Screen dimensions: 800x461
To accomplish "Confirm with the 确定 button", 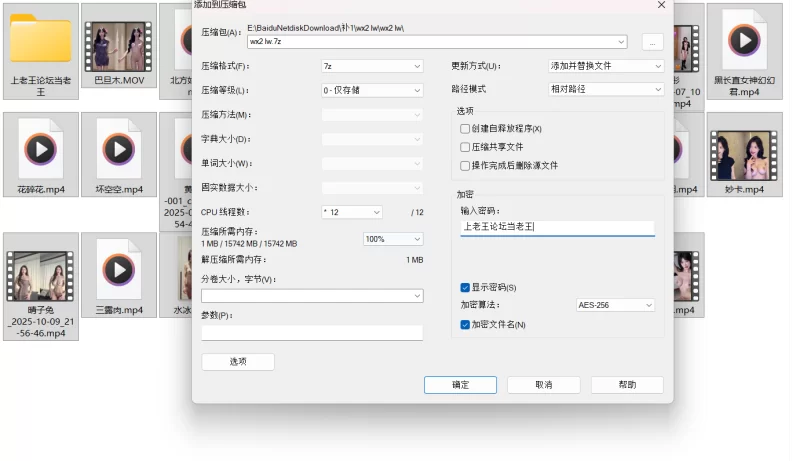I will pyautogui.click(x=460, y=385).
